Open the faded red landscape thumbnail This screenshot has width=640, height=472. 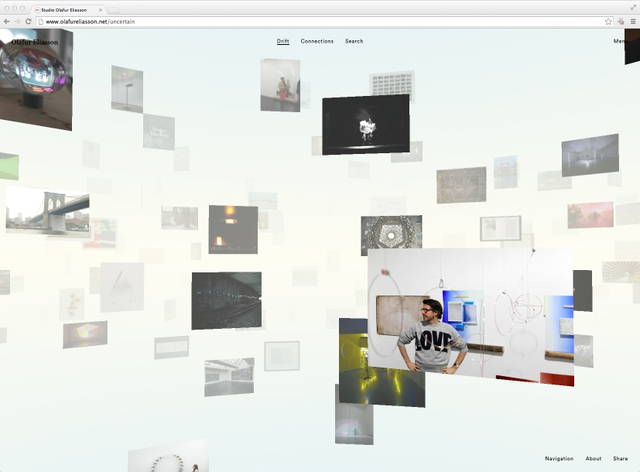590,215
